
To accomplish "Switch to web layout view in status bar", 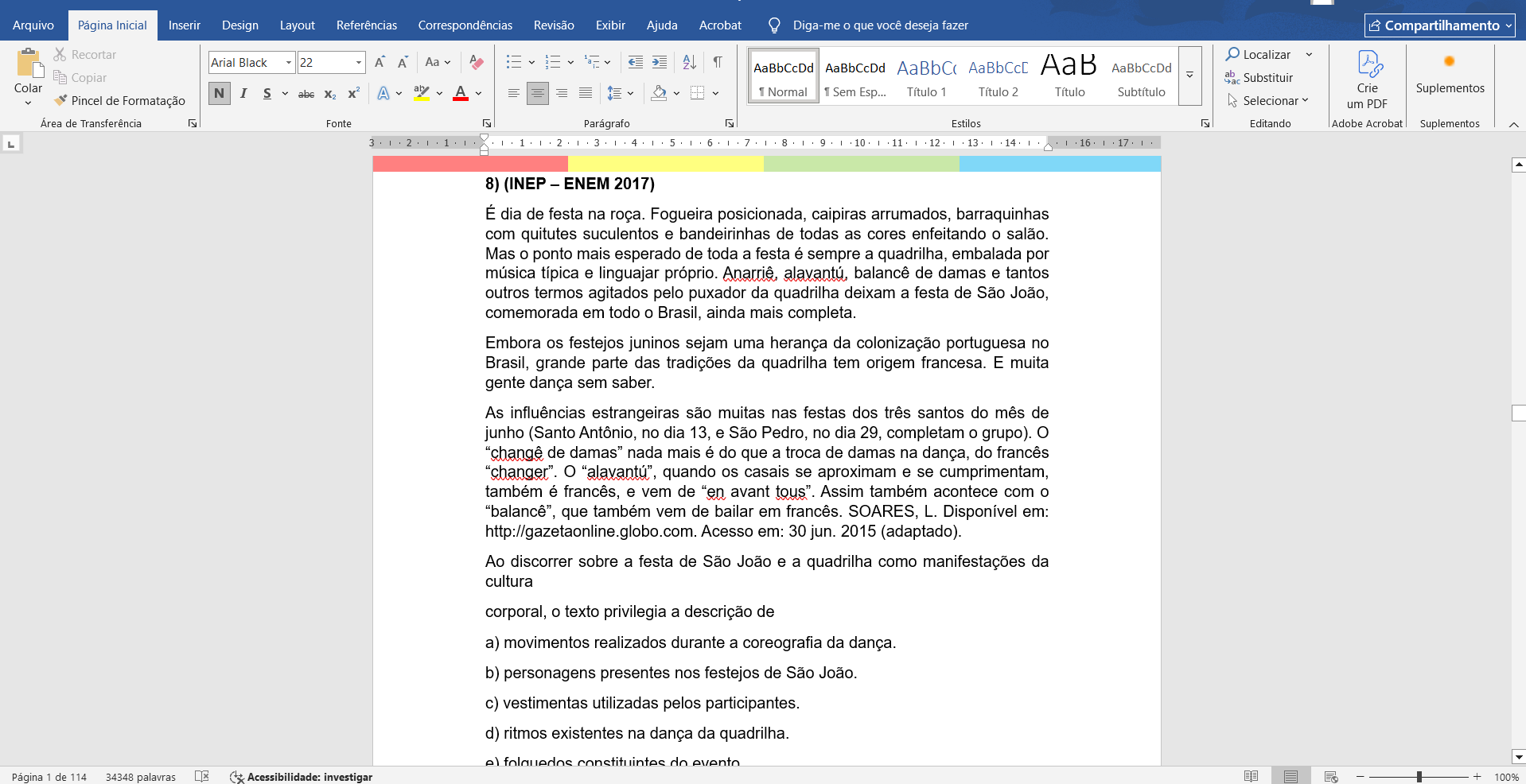I will coord(1331,777).
